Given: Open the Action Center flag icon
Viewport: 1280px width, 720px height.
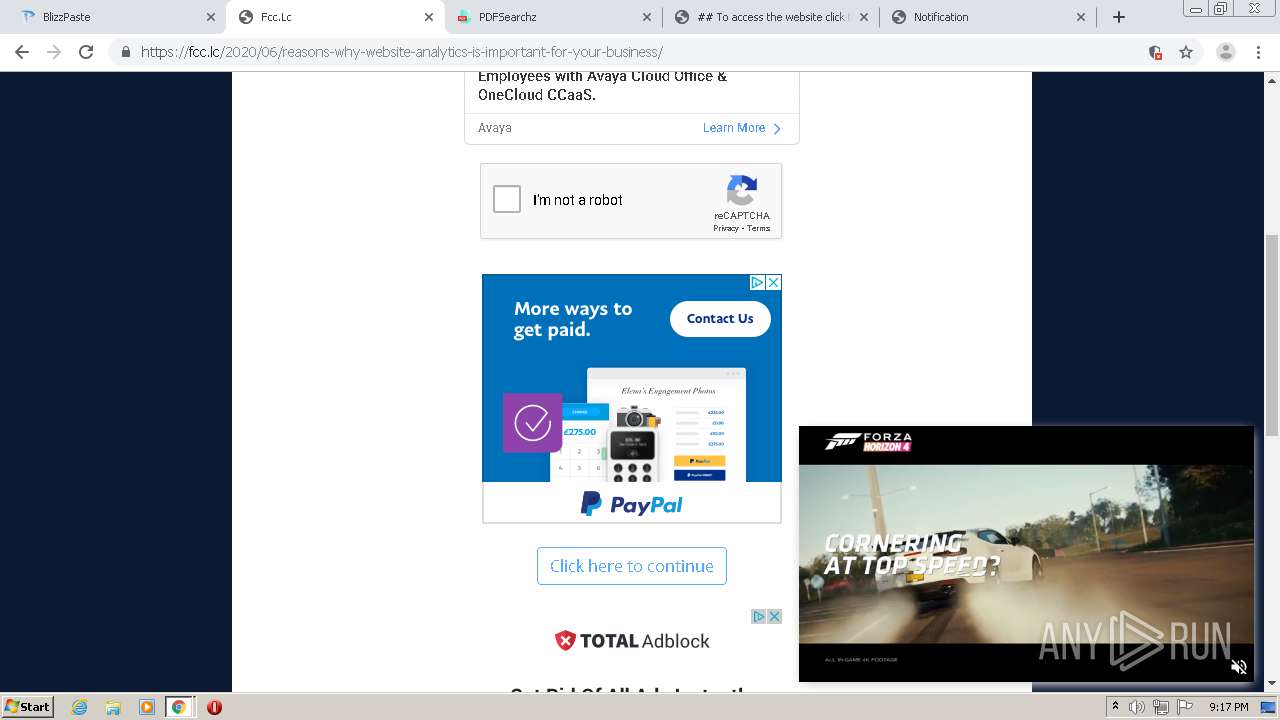Looking at the screenshot, I should (x=1186, y=707).
